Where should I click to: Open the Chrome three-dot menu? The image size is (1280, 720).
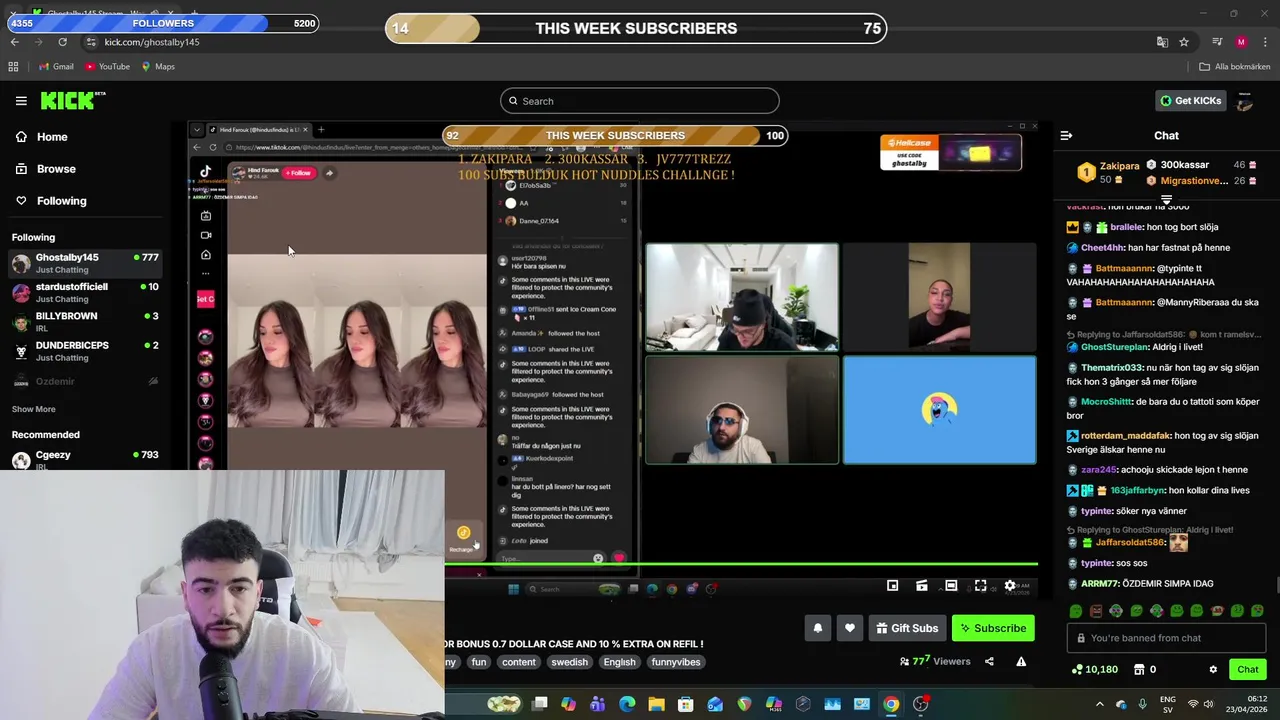1265,42
